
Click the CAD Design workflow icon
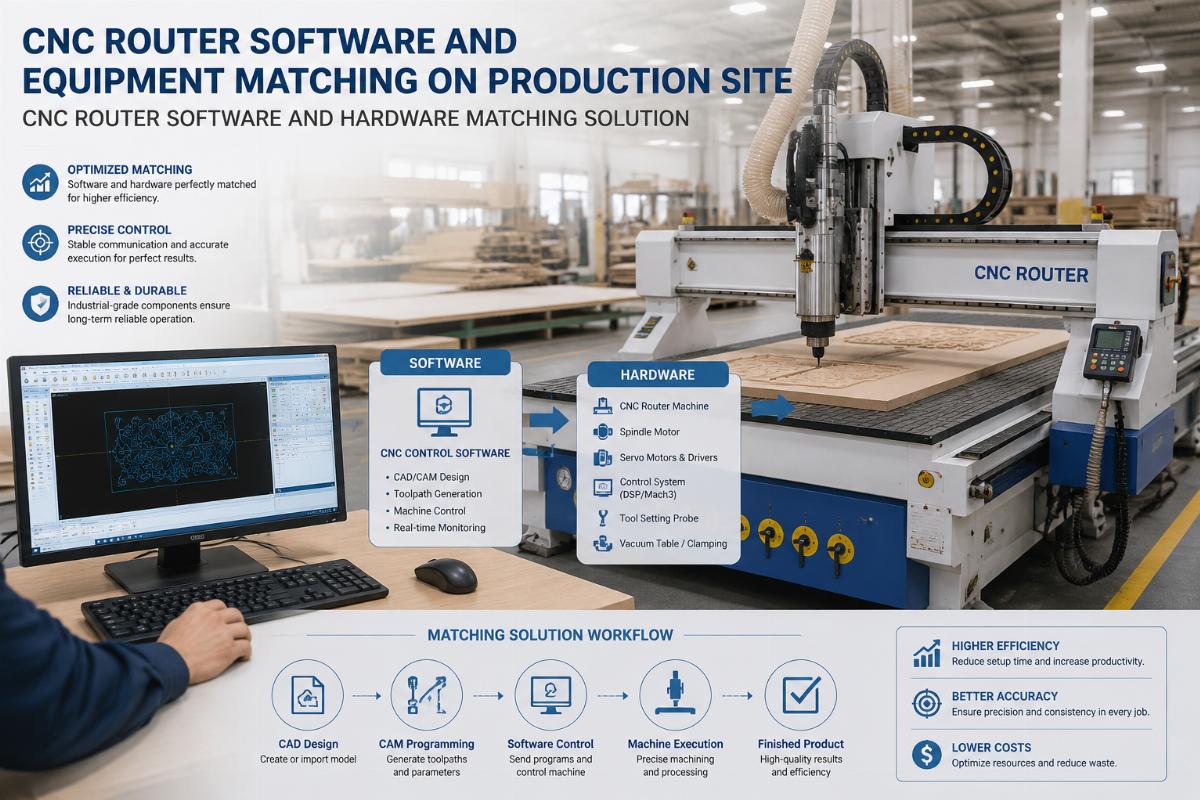point(308,695)
